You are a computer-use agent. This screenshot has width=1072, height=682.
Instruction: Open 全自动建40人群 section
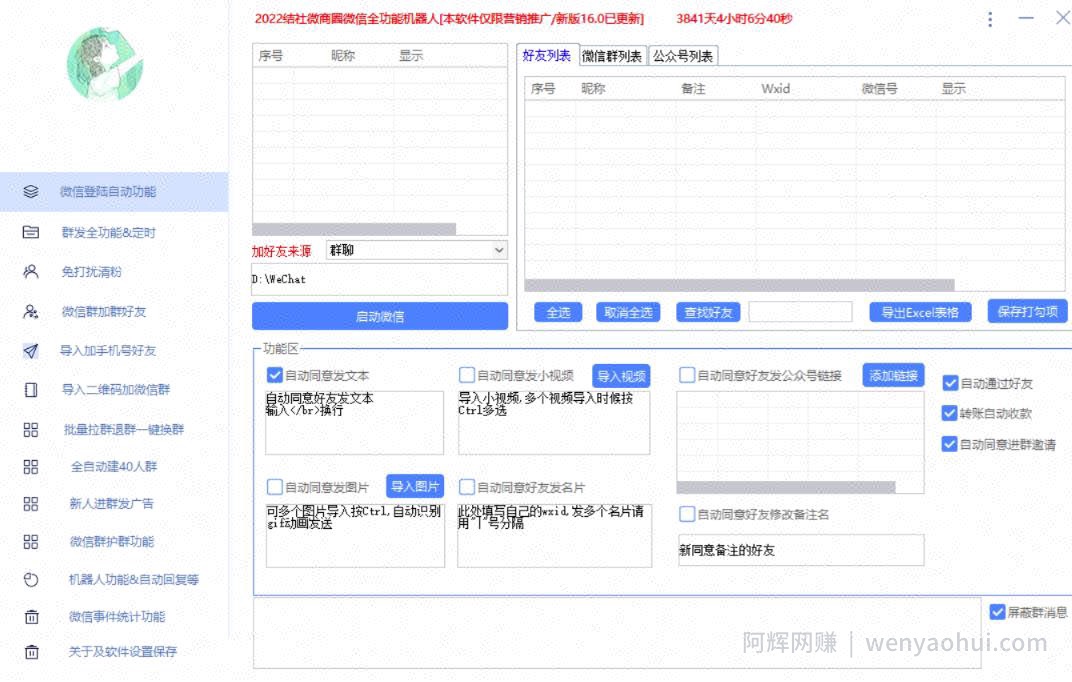coord(114,467)
